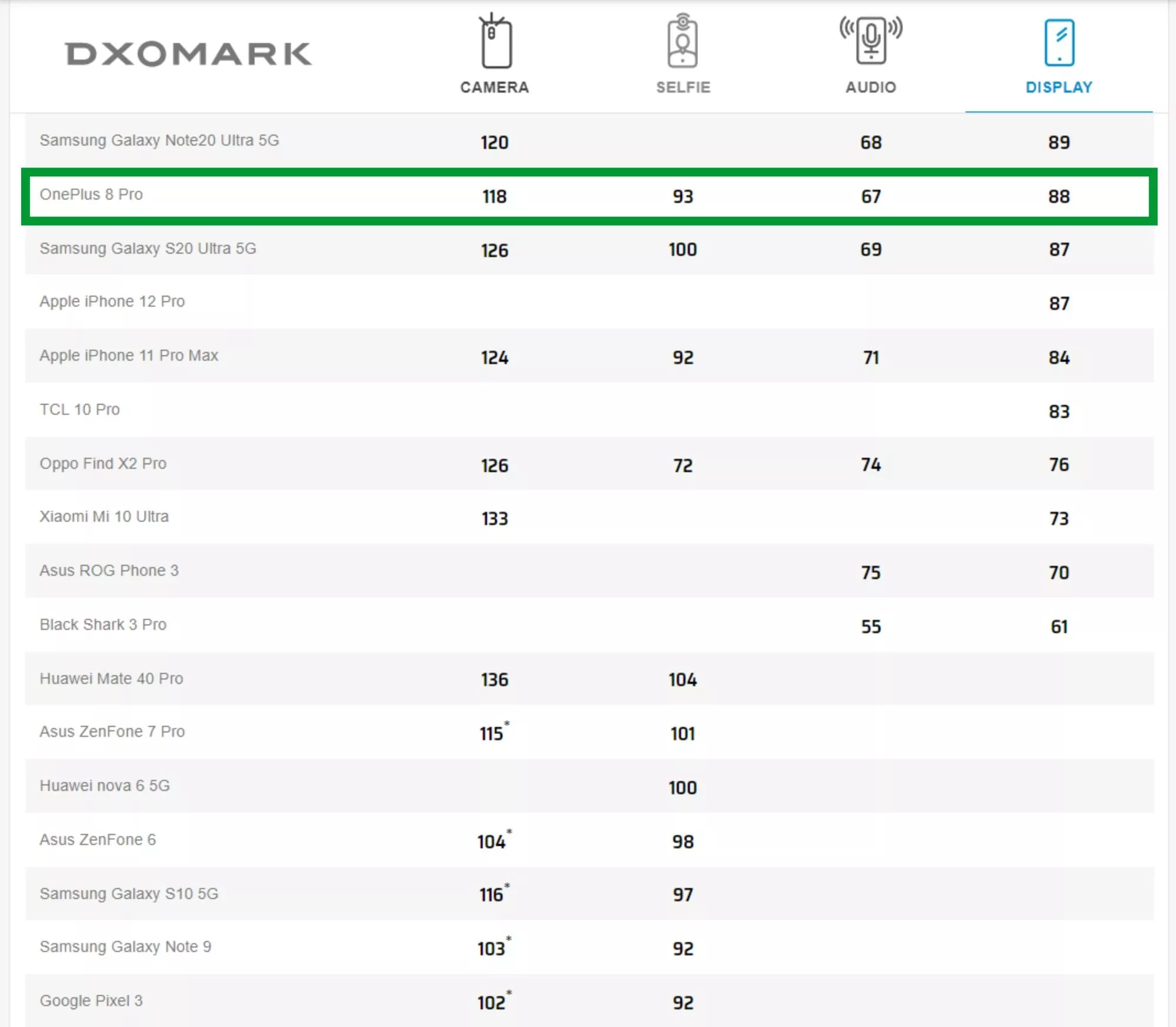Open the Asus ZenFone 7 Pro entry
Image resolution: width=1176 pixels, height=1027 pixels.
112,732
